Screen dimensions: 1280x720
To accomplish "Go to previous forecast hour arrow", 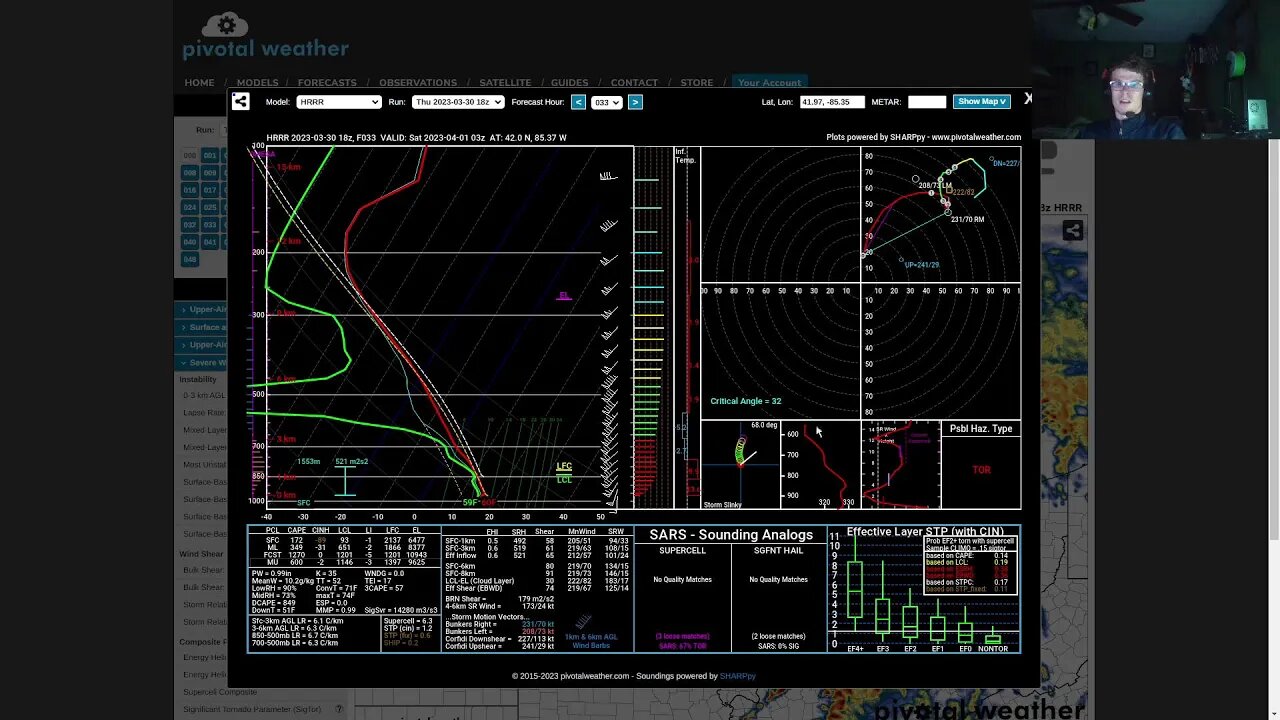I will pyautogui.click(x=578, y=101).
